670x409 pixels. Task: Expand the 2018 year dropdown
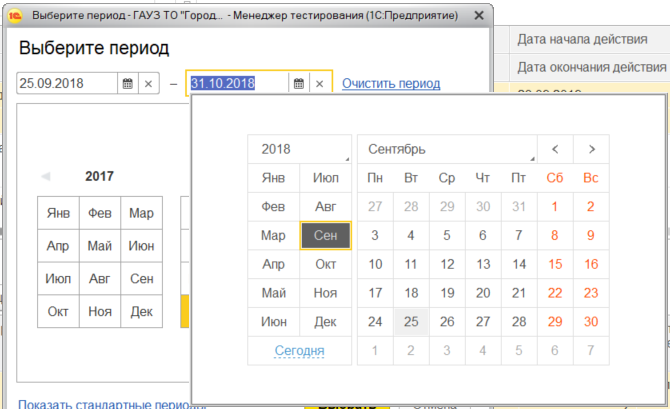(x=299, y=149)
